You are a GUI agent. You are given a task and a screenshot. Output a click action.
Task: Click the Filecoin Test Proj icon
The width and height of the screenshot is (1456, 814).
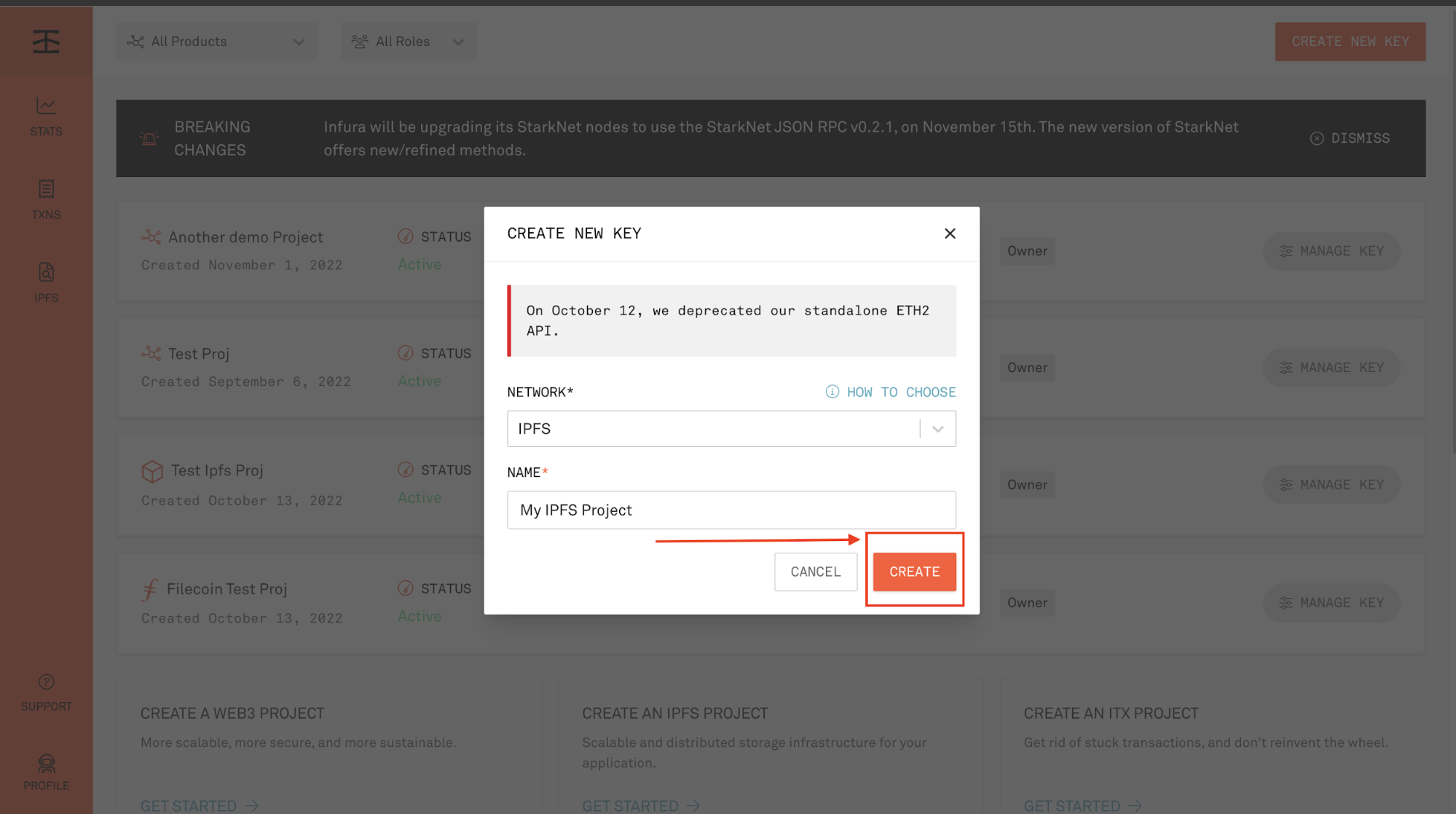coord(149,589)
